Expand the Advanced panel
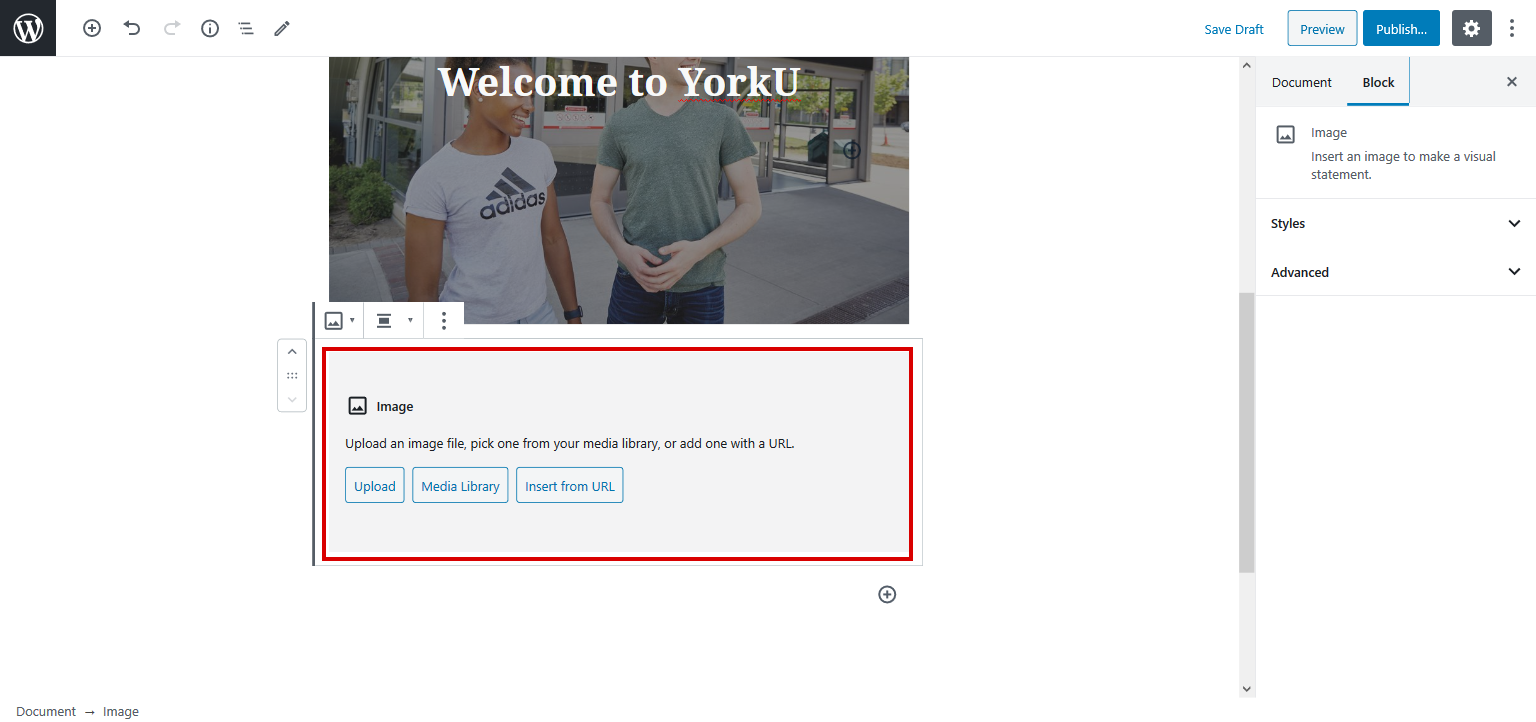 [1396, 272]
